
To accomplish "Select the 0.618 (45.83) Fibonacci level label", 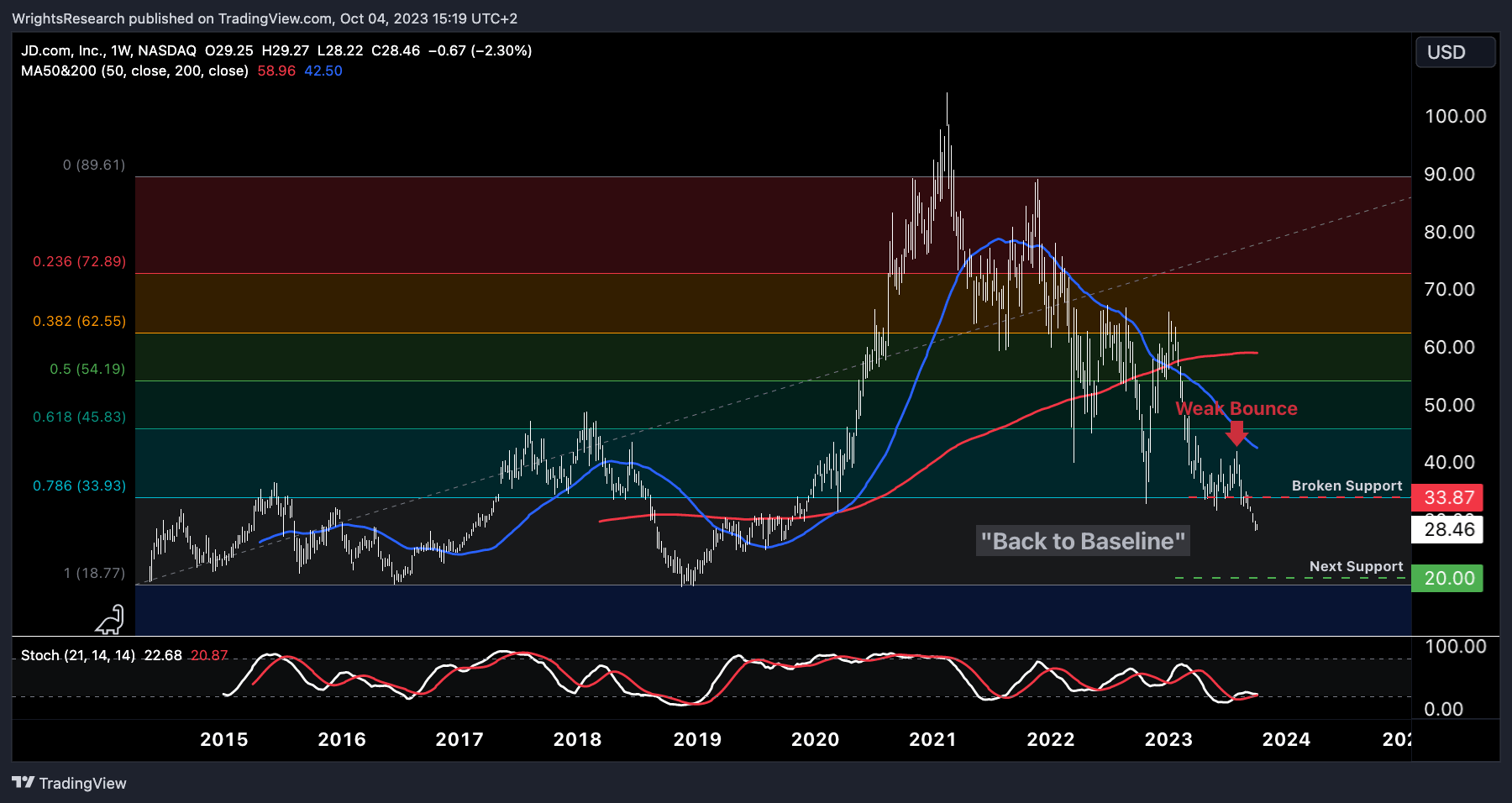I will click(x=79, y=417).
